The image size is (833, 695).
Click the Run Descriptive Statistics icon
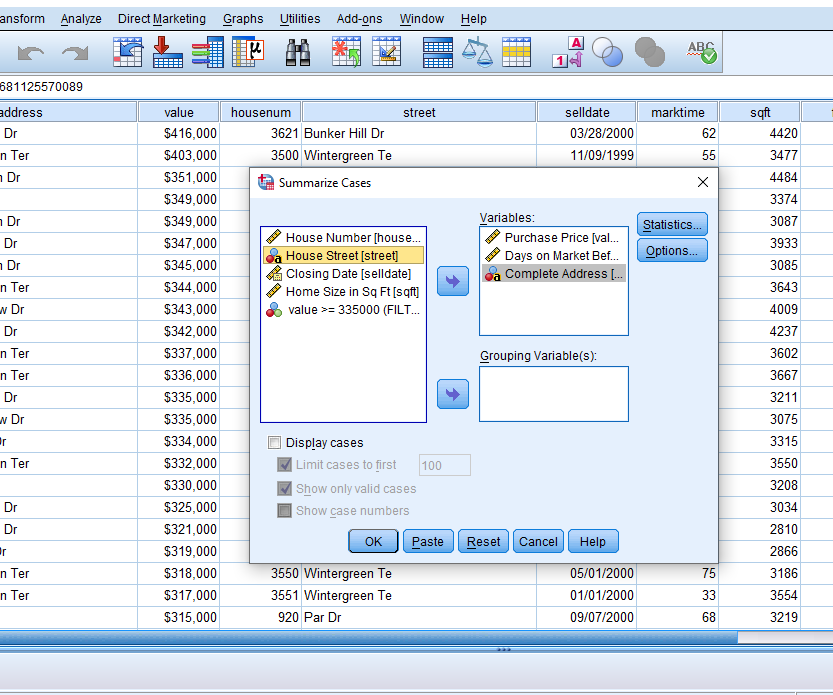pyautogui.click(x=247, y=53)
